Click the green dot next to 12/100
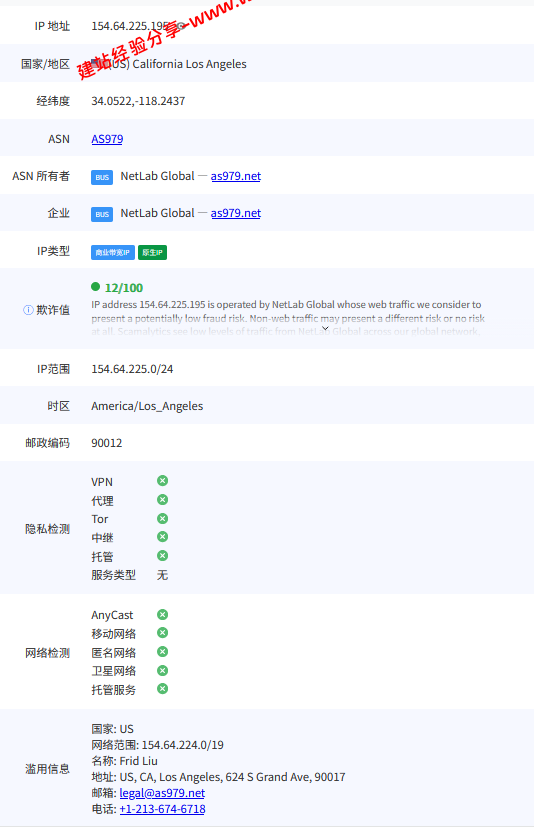The width and height of the screenshot is (534, 827). coord(96,286)
